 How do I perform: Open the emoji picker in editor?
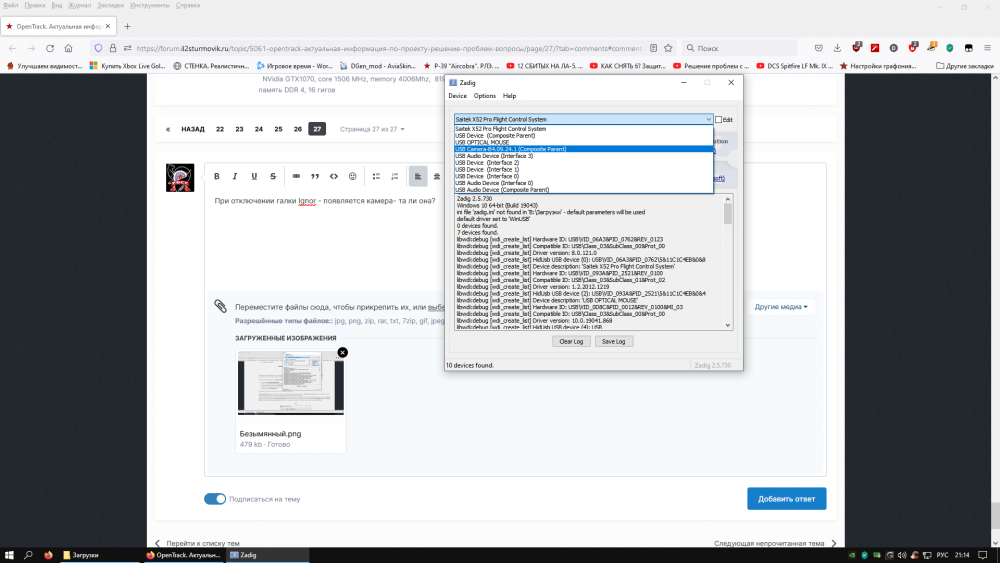coord(353,176)
